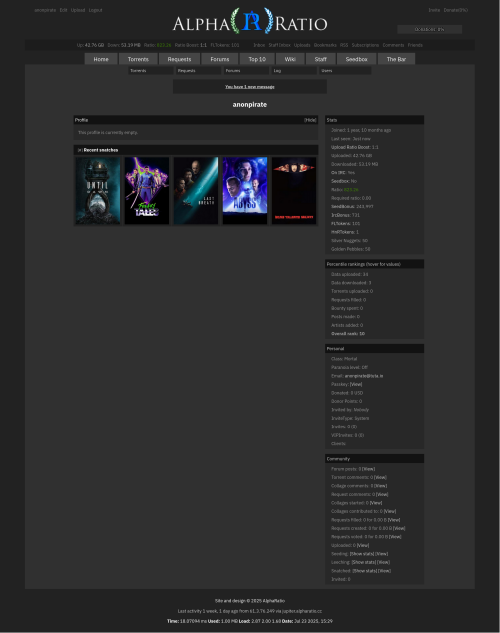Screen dimensions: 500x633
Task: Show stats for Seeding torrents
Action: coord(362,554)
